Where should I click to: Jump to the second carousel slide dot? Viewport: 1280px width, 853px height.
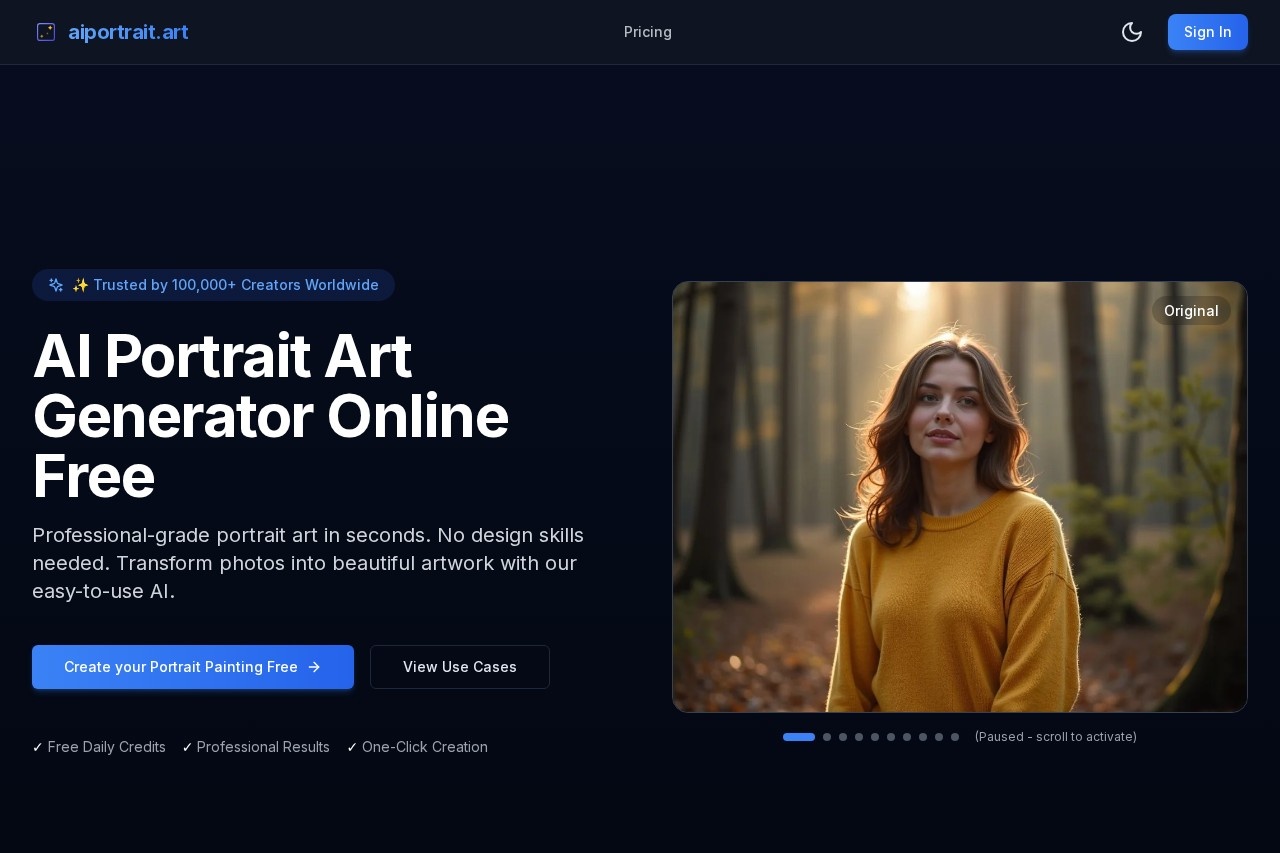(827, 737)
